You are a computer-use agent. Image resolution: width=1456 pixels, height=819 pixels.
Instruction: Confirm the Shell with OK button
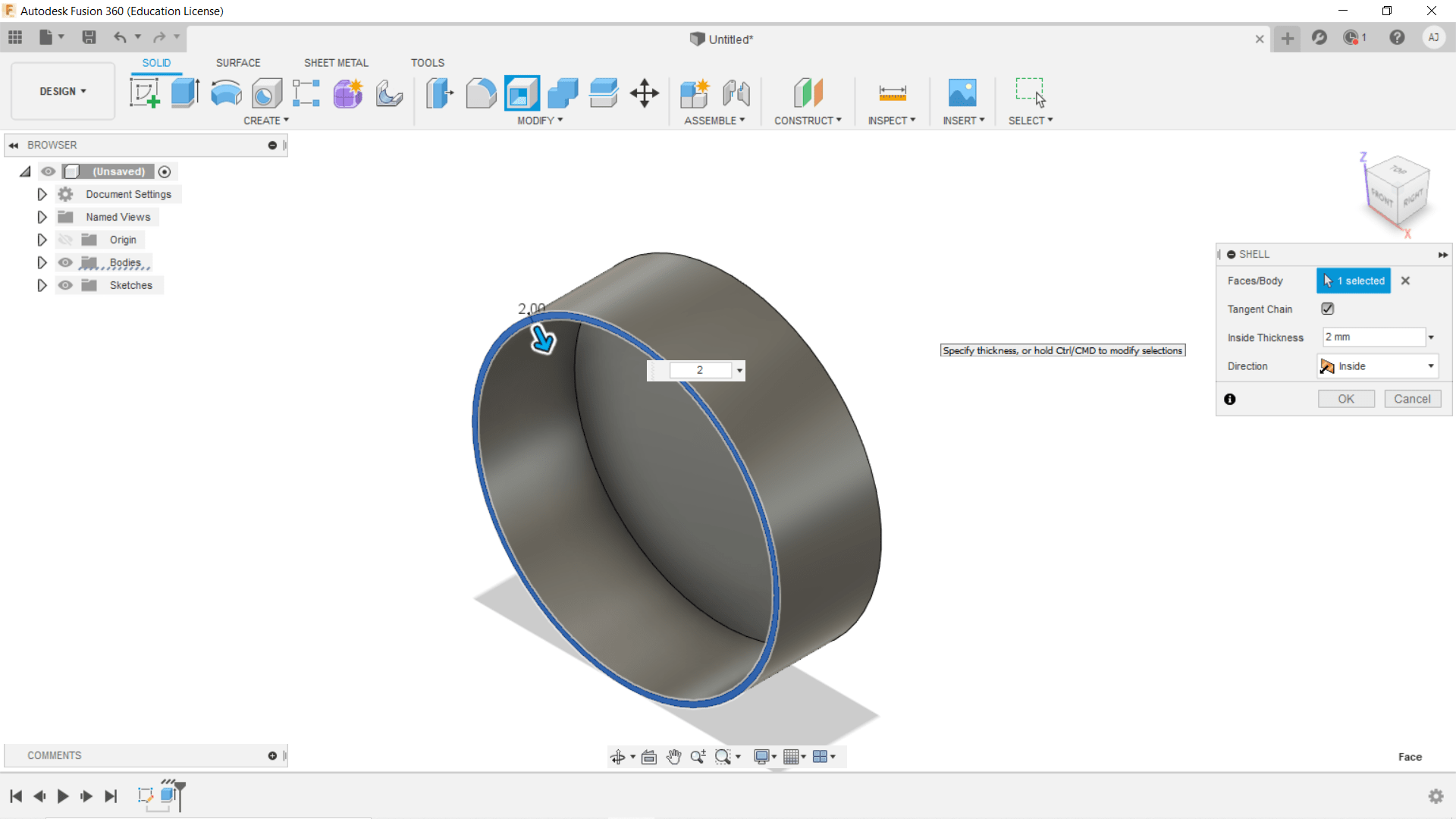point(1345,399)
